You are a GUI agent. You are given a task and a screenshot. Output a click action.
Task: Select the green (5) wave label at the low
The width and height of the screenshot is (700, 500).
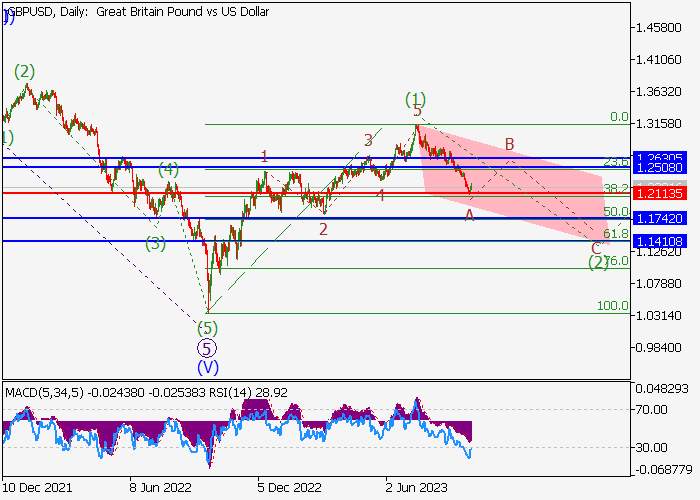click(x=208, y=329)
